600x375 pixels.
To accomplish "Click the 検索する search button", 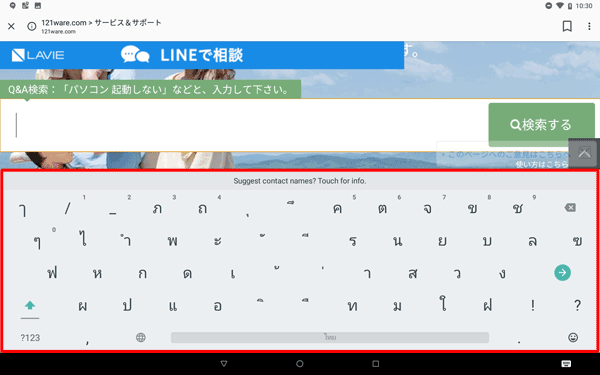I will (541, 124).
